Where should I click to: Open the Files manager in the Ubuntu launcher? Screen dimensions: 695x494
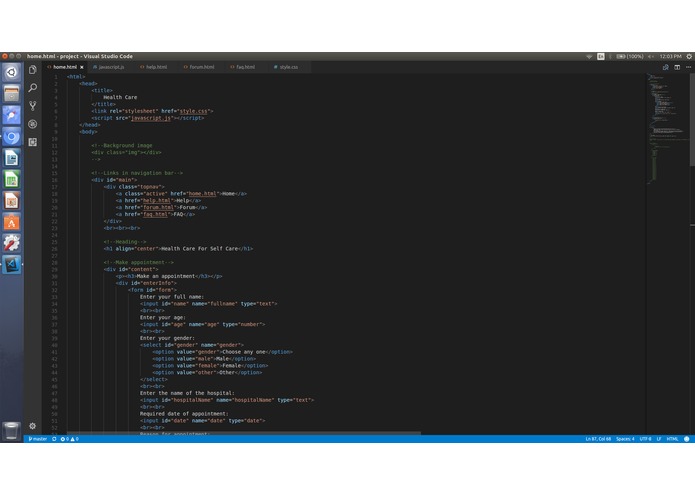[12, 93]
